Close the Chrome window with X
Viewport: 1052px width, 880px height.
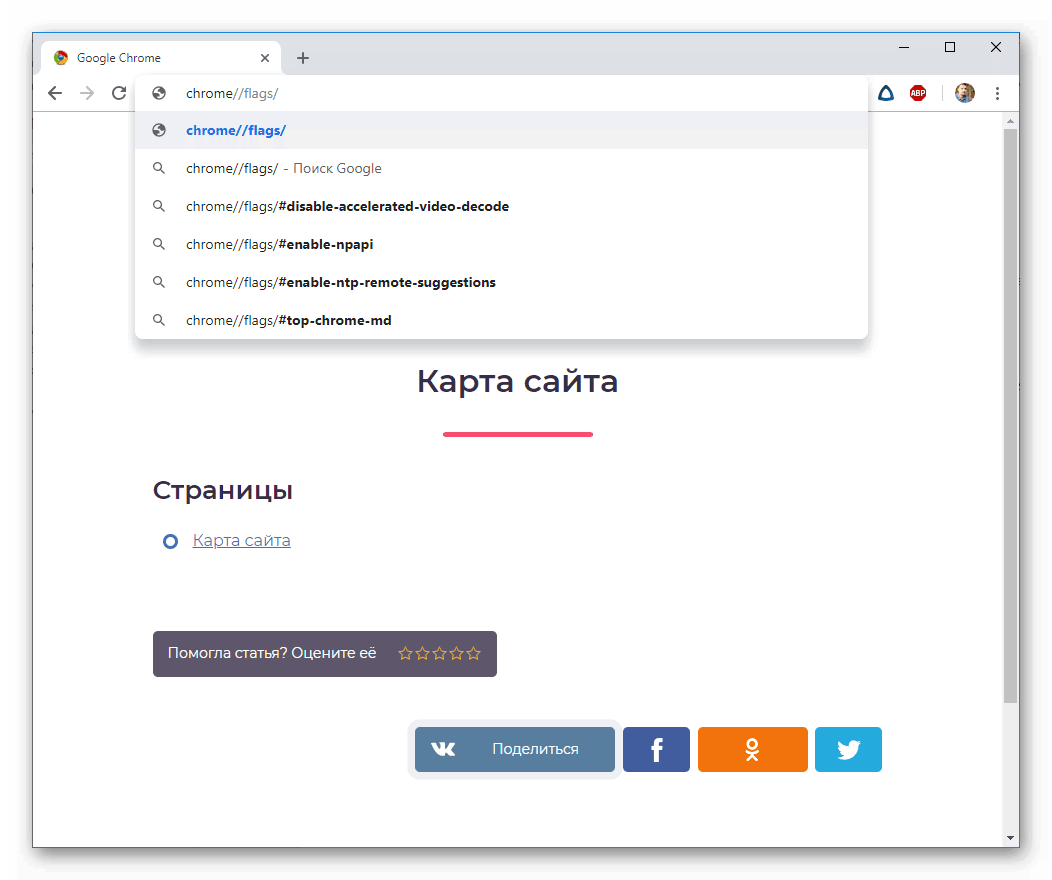click(996, 47)
